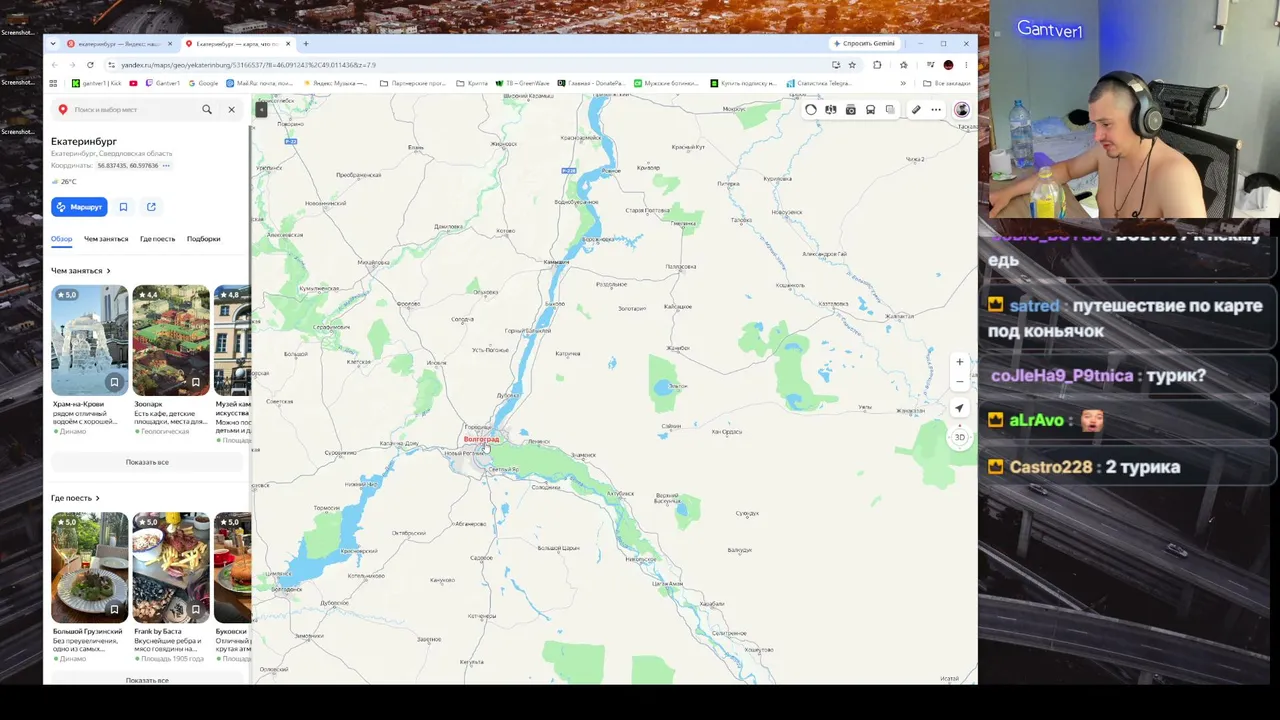Open the Yandex Maps profile avatar
The image size is (1280, 720).
point(962,110)
